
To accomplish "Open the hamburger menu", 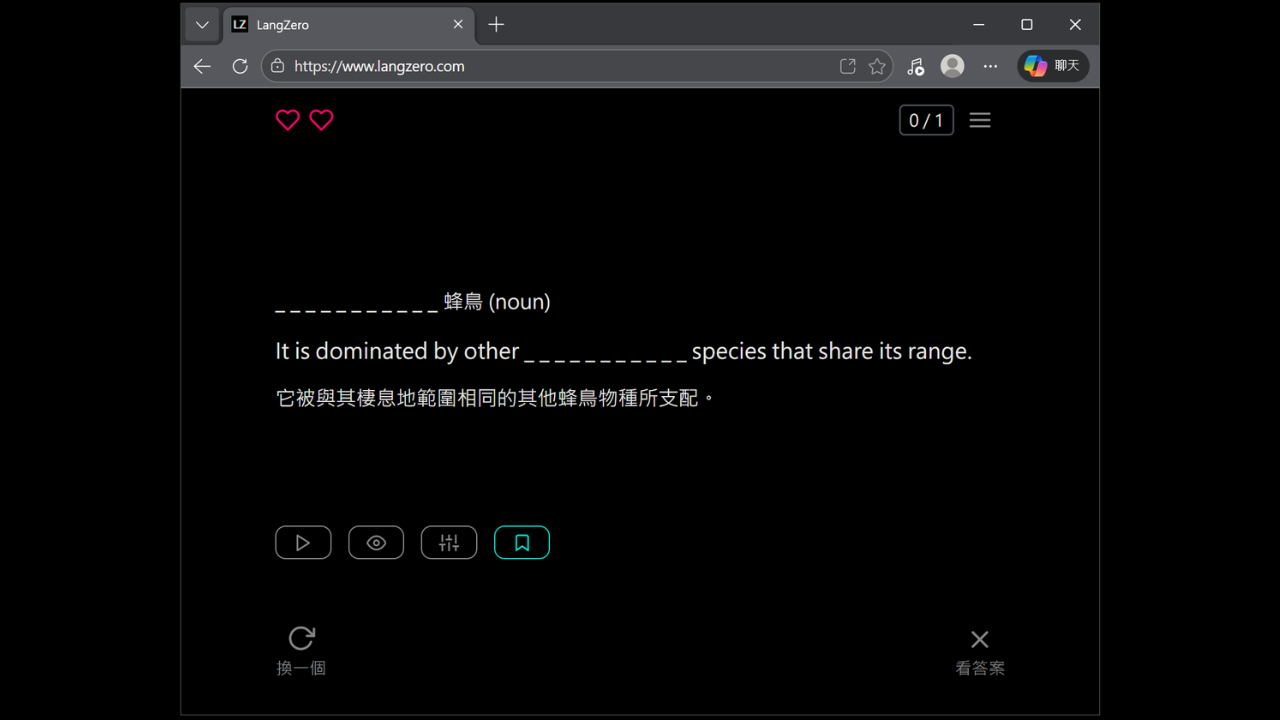I will [980, 120].
